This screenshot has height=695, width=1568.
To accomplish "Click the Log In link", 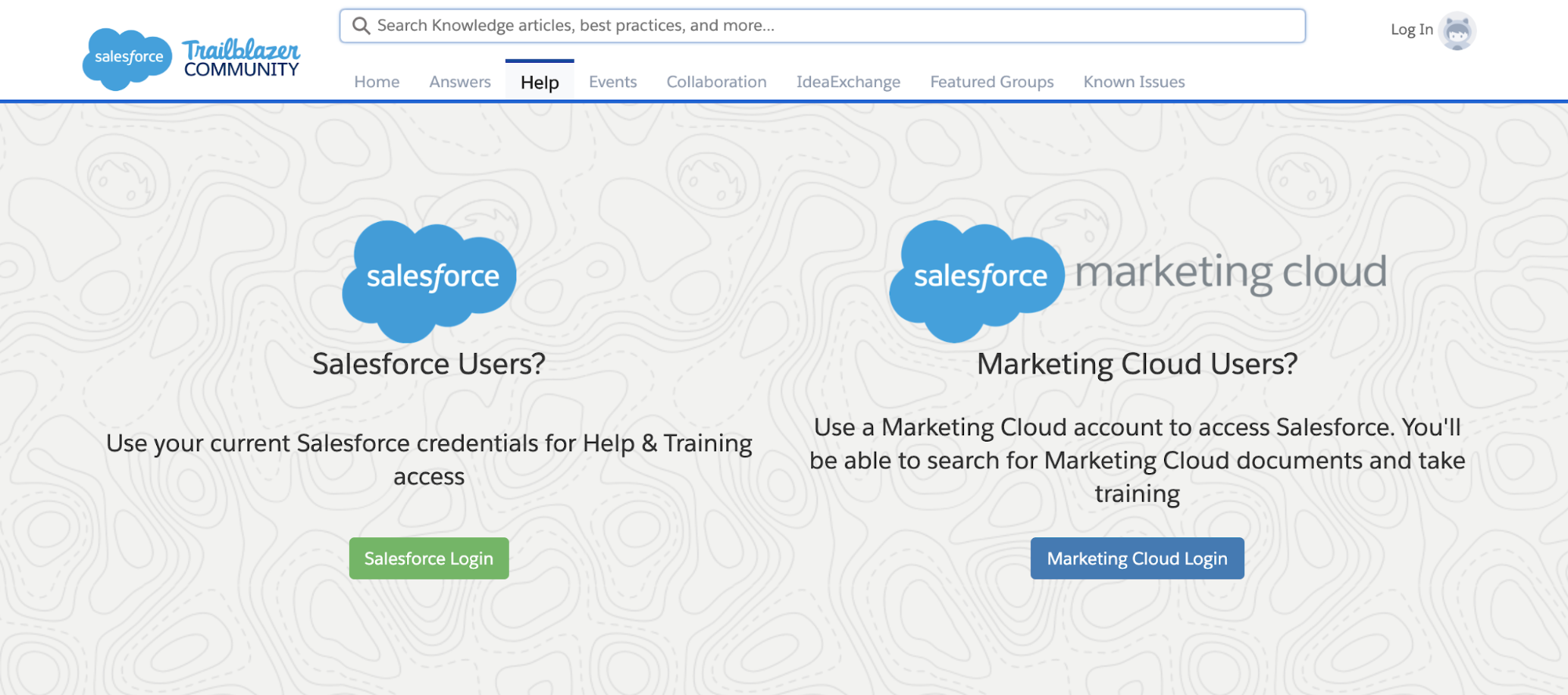I will click(1411, 30).
